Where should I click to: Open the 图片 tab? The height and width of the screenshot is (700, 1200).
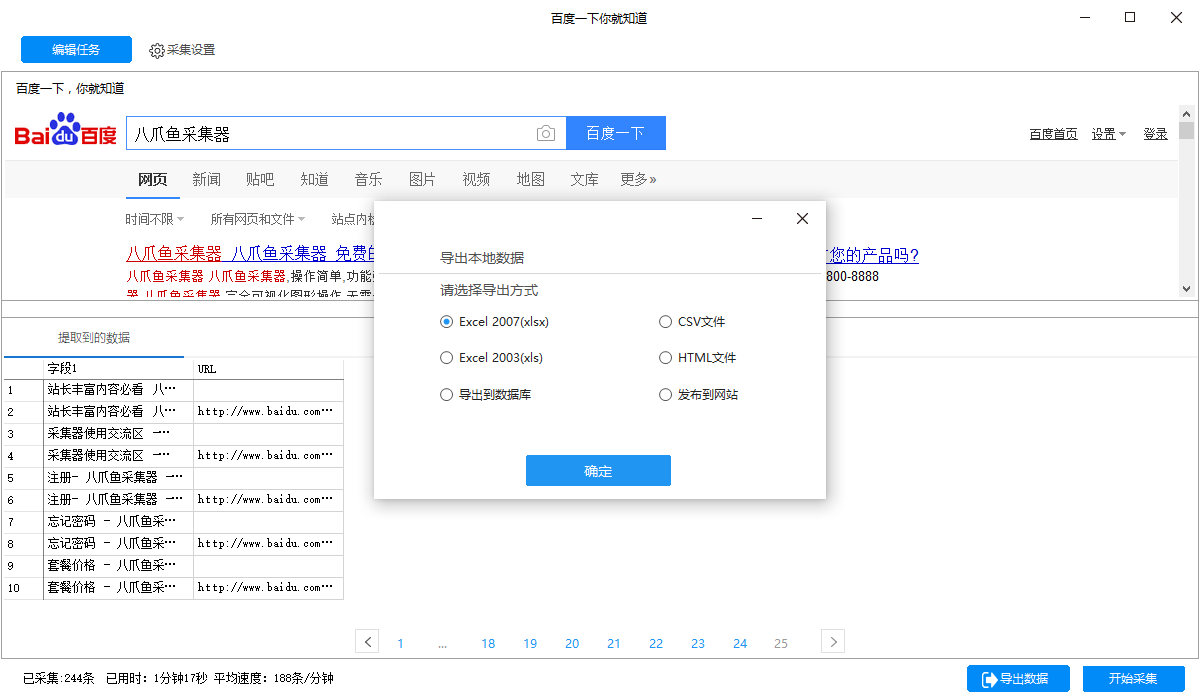[x=423, y=179]
